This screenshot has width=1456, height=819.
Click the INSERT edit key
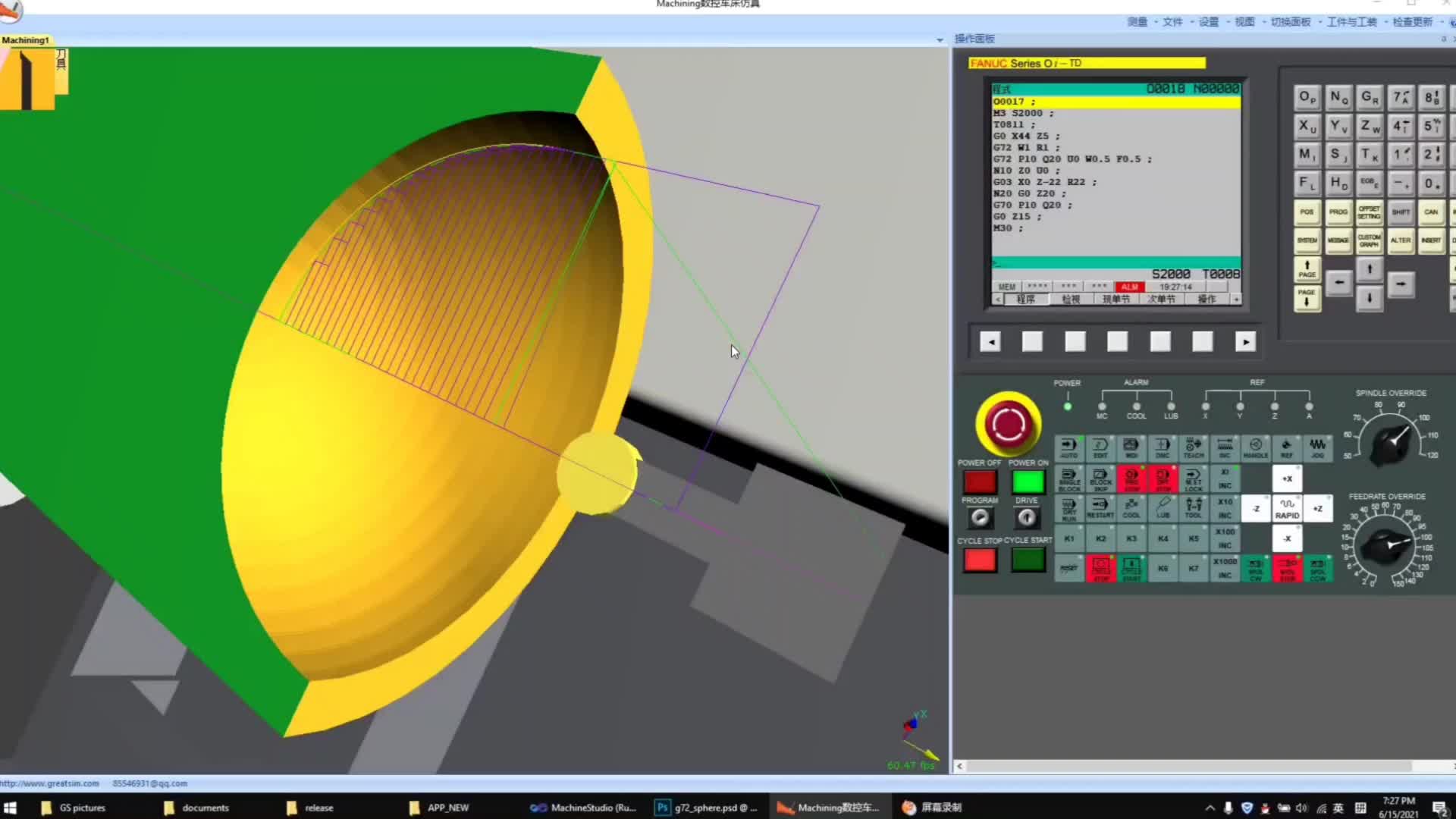tap(1431, 240)
